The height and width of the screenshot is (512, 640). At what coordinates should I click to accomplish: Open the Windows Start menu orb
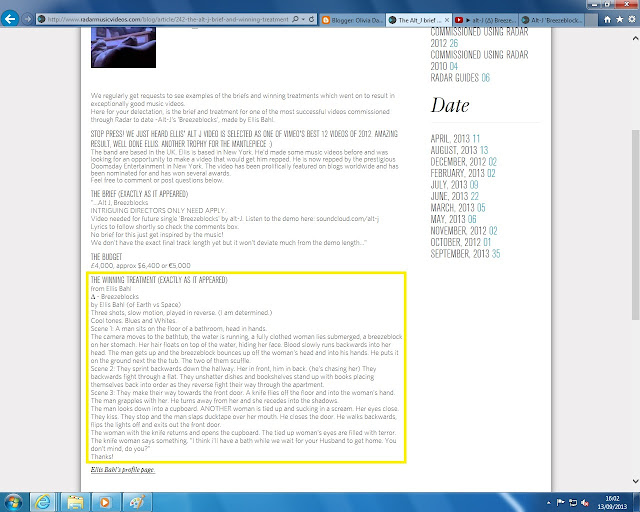(x=13, y=502)
